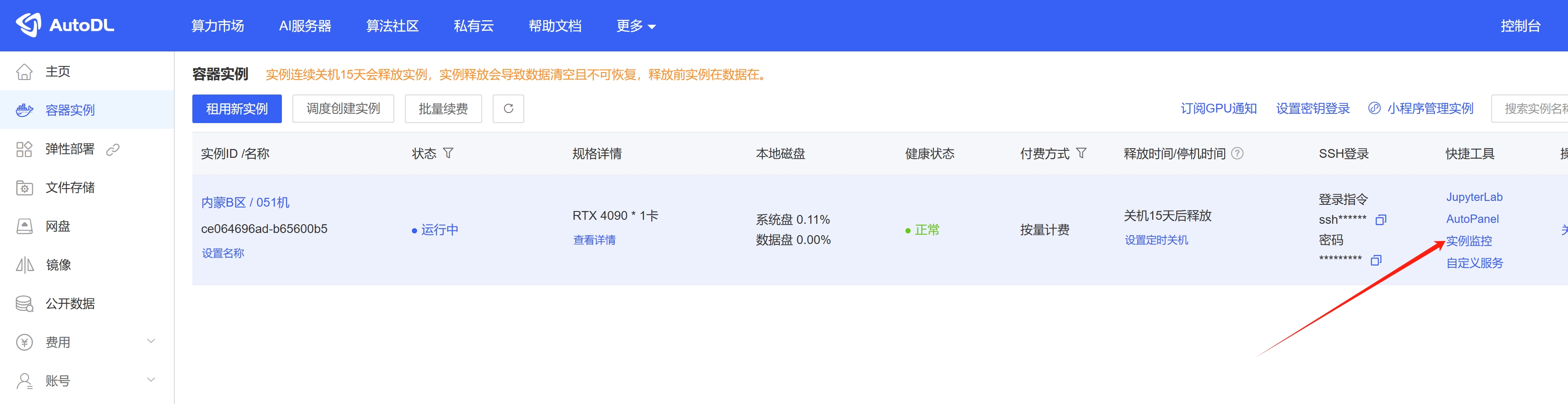Copy the SSH password
Image resolution: width=1568 pixels, height=404 pixels.
1376,260
